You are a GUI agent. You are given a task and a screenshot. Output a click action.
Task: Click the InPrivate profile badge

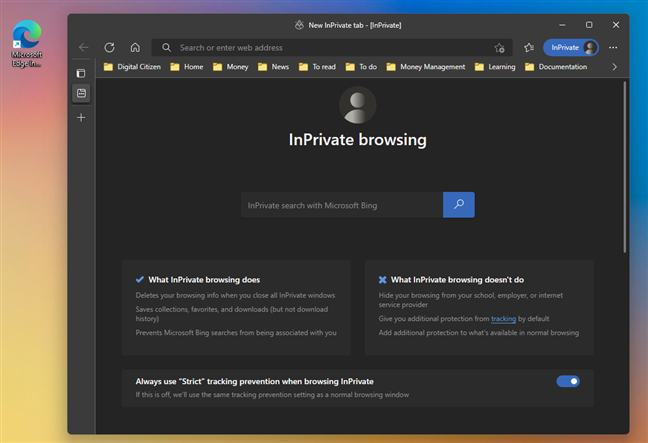pos(571,48)
